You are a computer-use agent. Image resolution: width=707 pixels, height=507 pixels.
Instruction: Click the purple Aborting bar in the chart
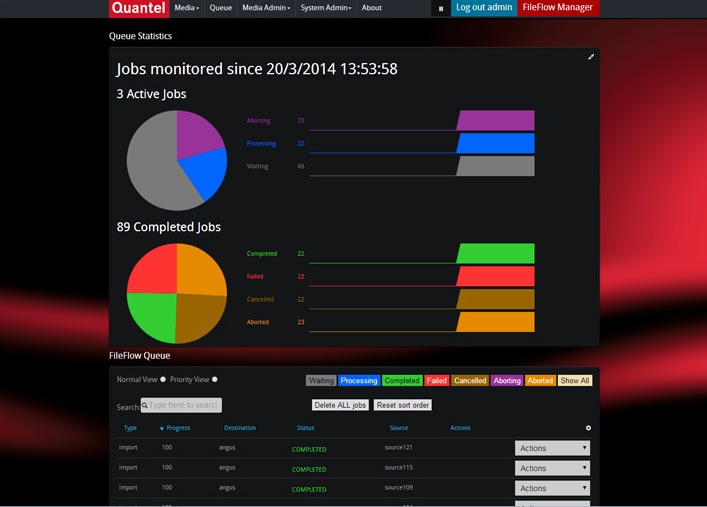[x=495, y=121]
